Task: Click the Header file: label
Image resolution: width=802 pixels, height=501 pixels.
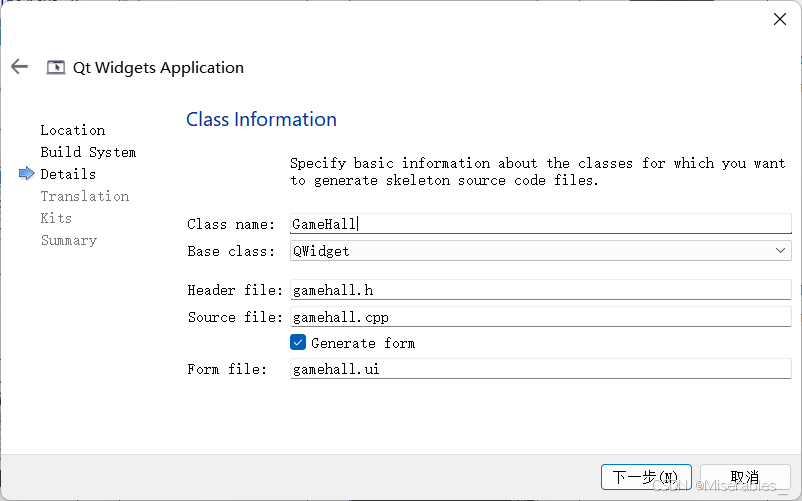Action: (235, 290)
